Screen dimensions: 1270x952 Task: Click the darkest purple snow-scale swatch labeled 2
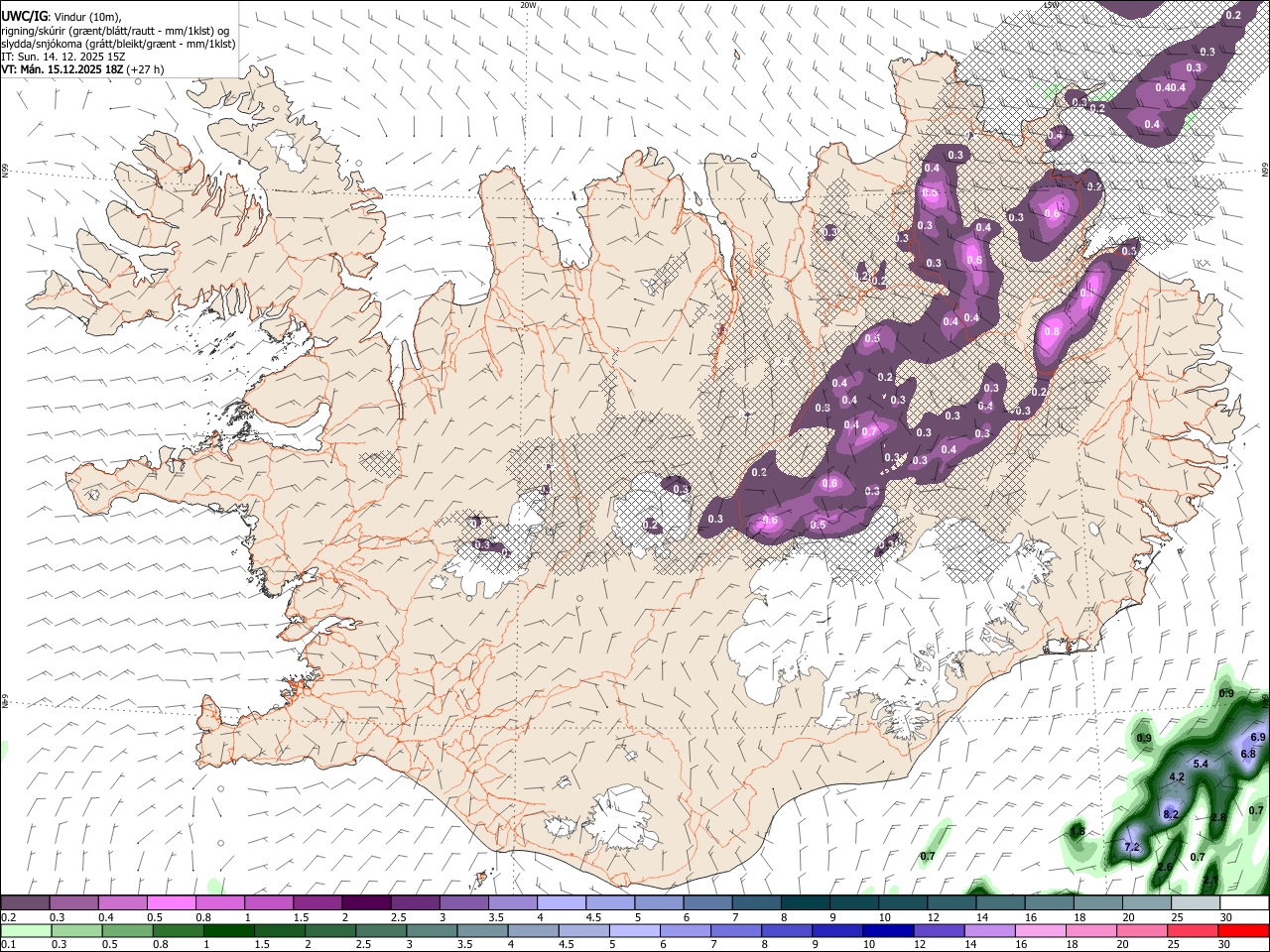364,902
